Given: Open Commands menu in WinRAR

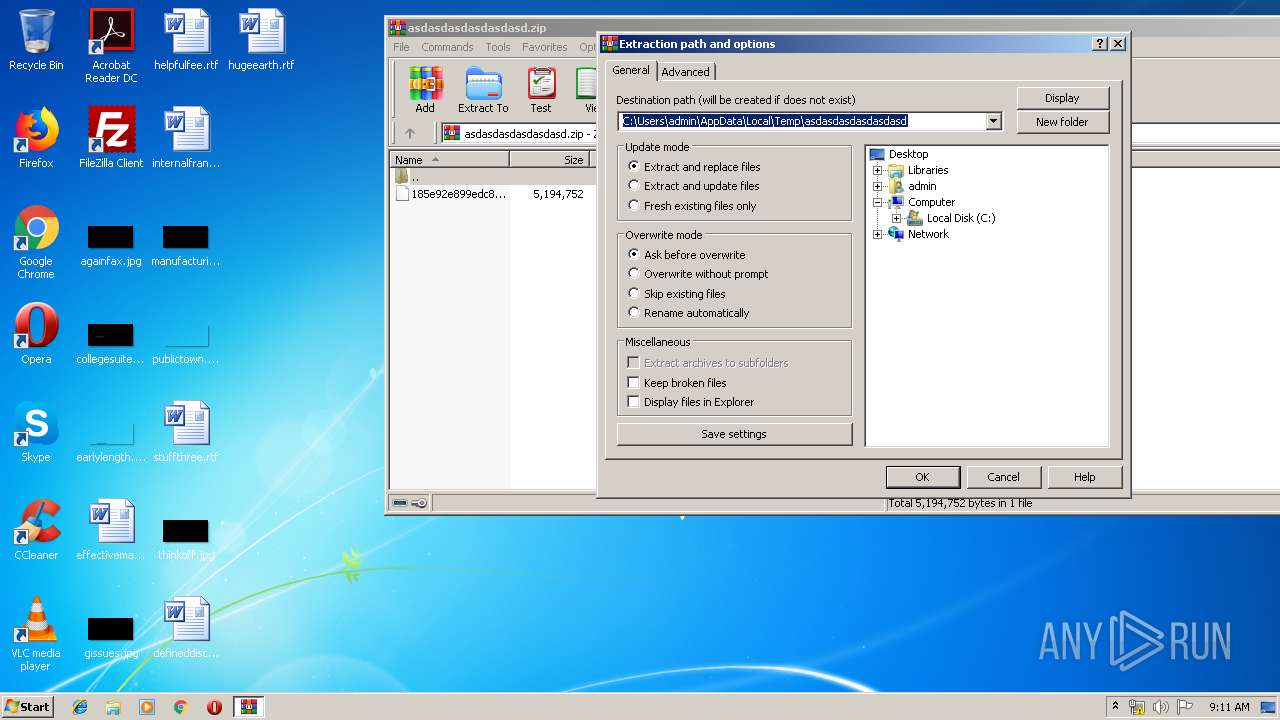Looking at the screenshot, I should pyautogui.click(x=447, y=47).
